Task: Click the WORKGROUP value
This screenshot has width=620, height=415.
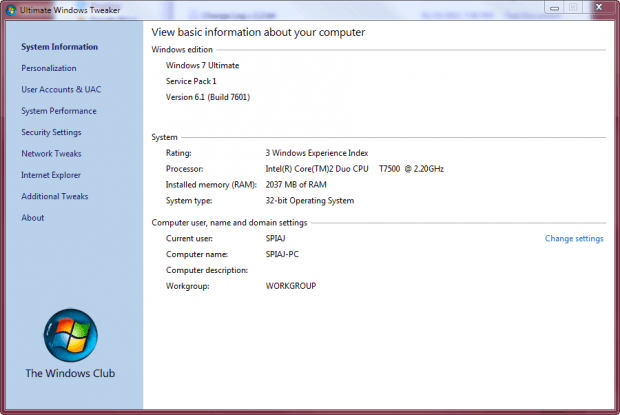Action: (x=291, y=286)
